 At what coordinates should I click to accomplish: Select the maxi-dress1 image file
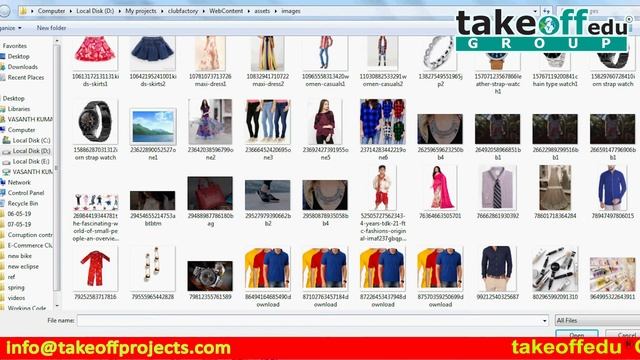(x=210, y=53)
